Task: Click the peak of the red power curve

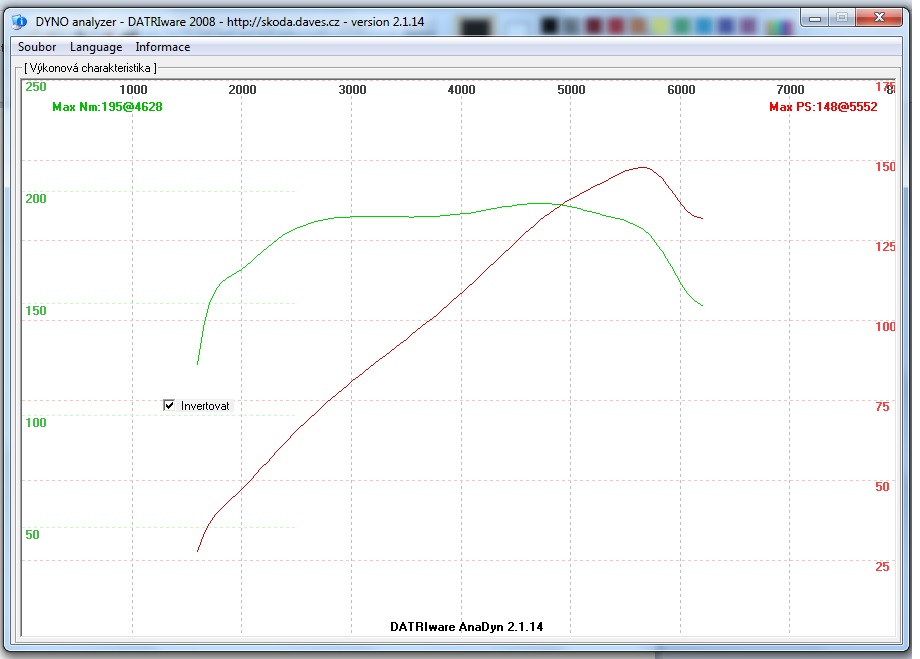Action: tap(640, 167)
